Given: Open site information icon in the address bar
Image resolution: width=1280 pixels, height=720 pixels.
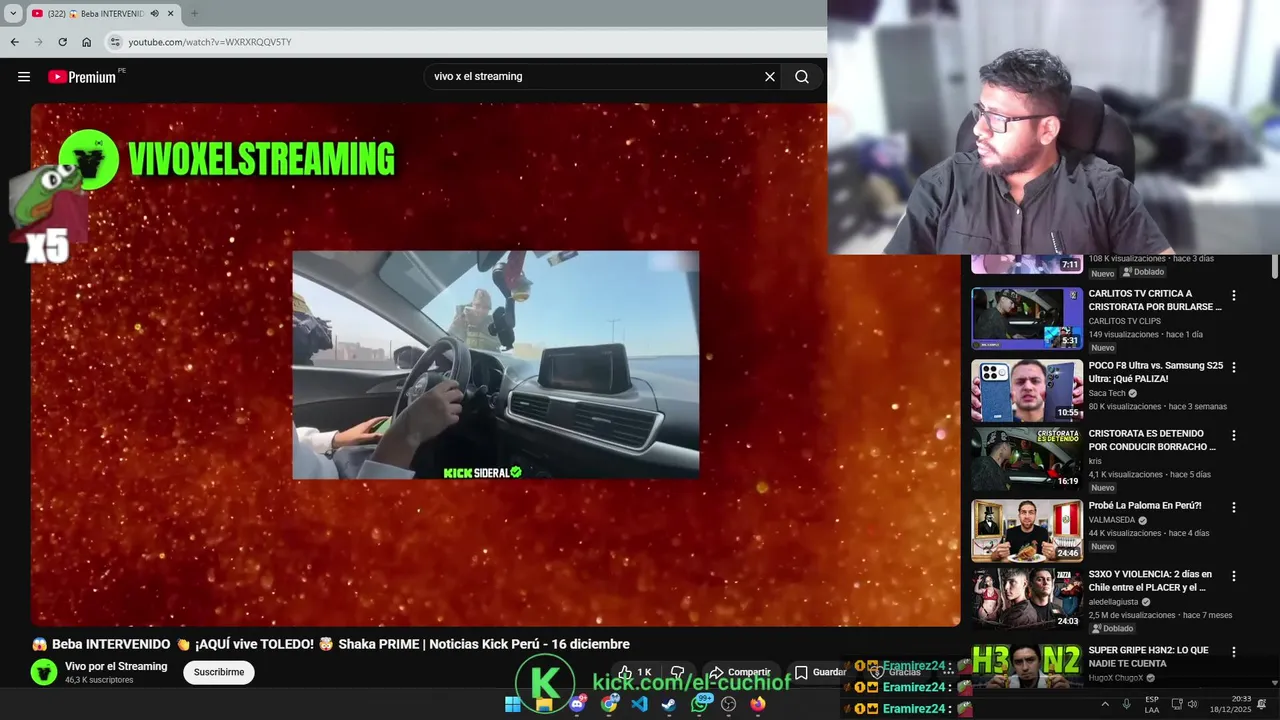Looking at the screenshot, I should coord(115,42).
